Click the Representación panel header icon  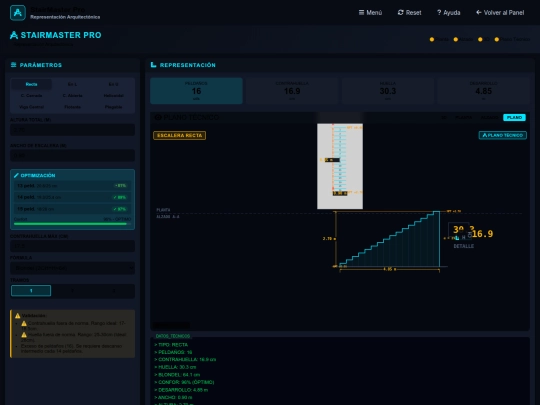[x=153, y=65]
